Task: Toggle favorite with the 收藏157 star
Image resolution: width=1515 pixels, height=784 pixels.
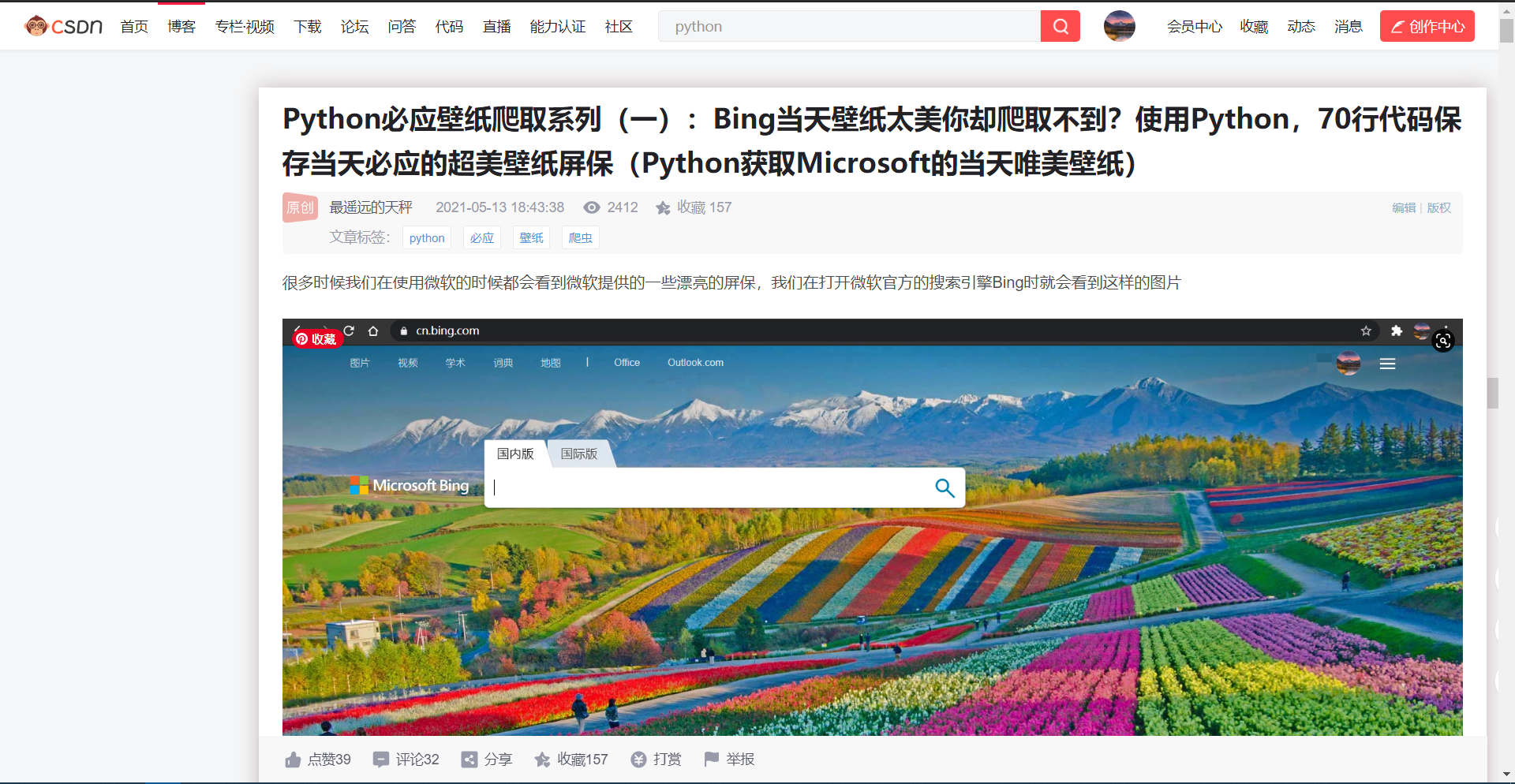Action: (541, 759)
